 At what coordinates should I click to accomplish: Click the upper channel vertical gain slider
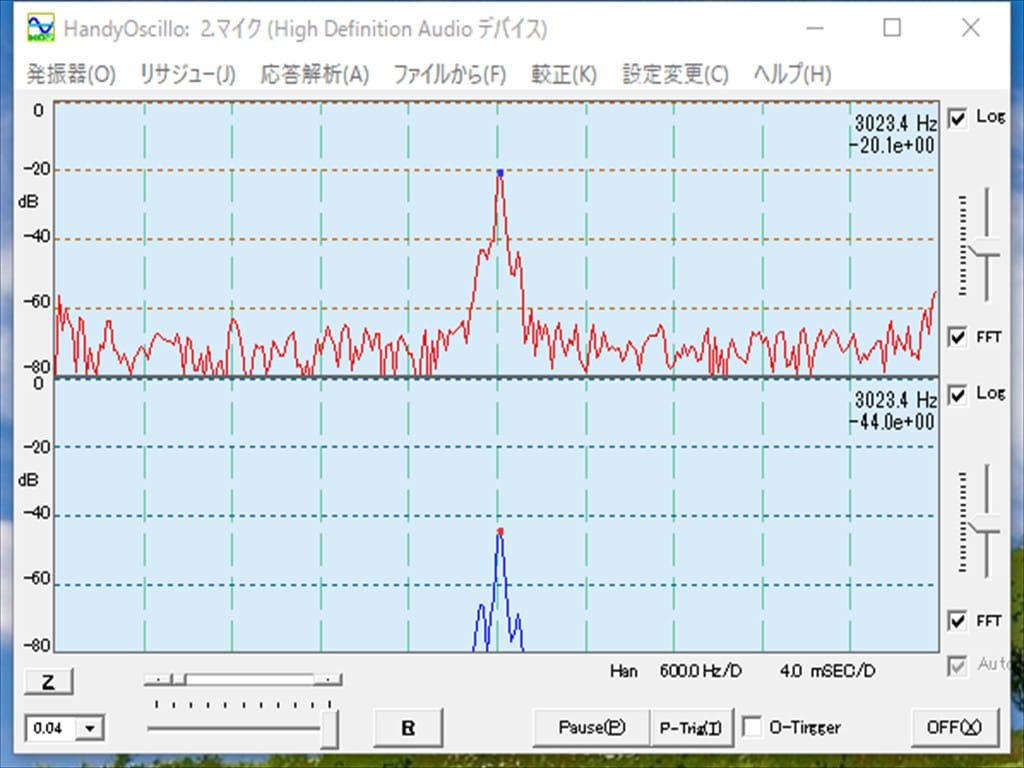click(986, 254)
